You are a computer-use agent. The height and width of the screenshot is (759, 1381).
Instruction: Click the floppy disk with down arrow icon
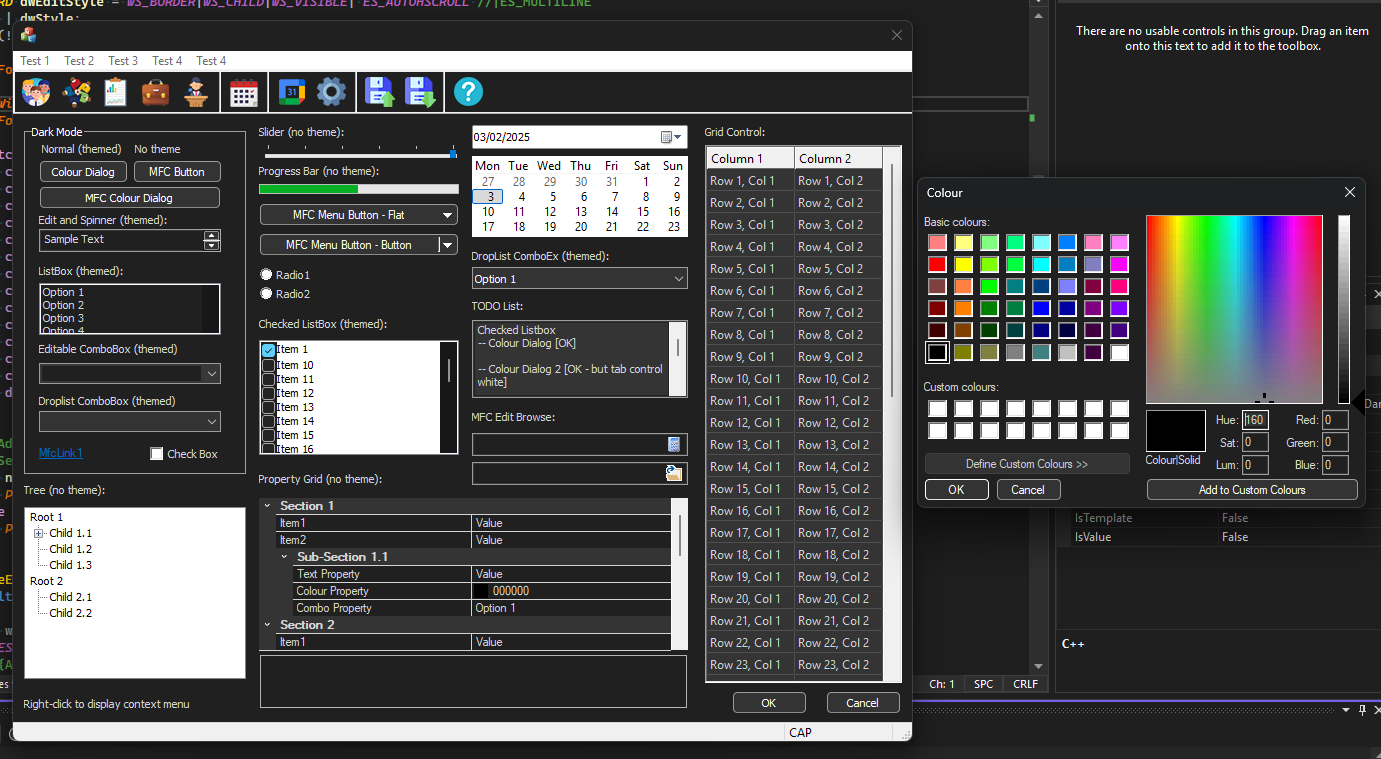point(419,92)
